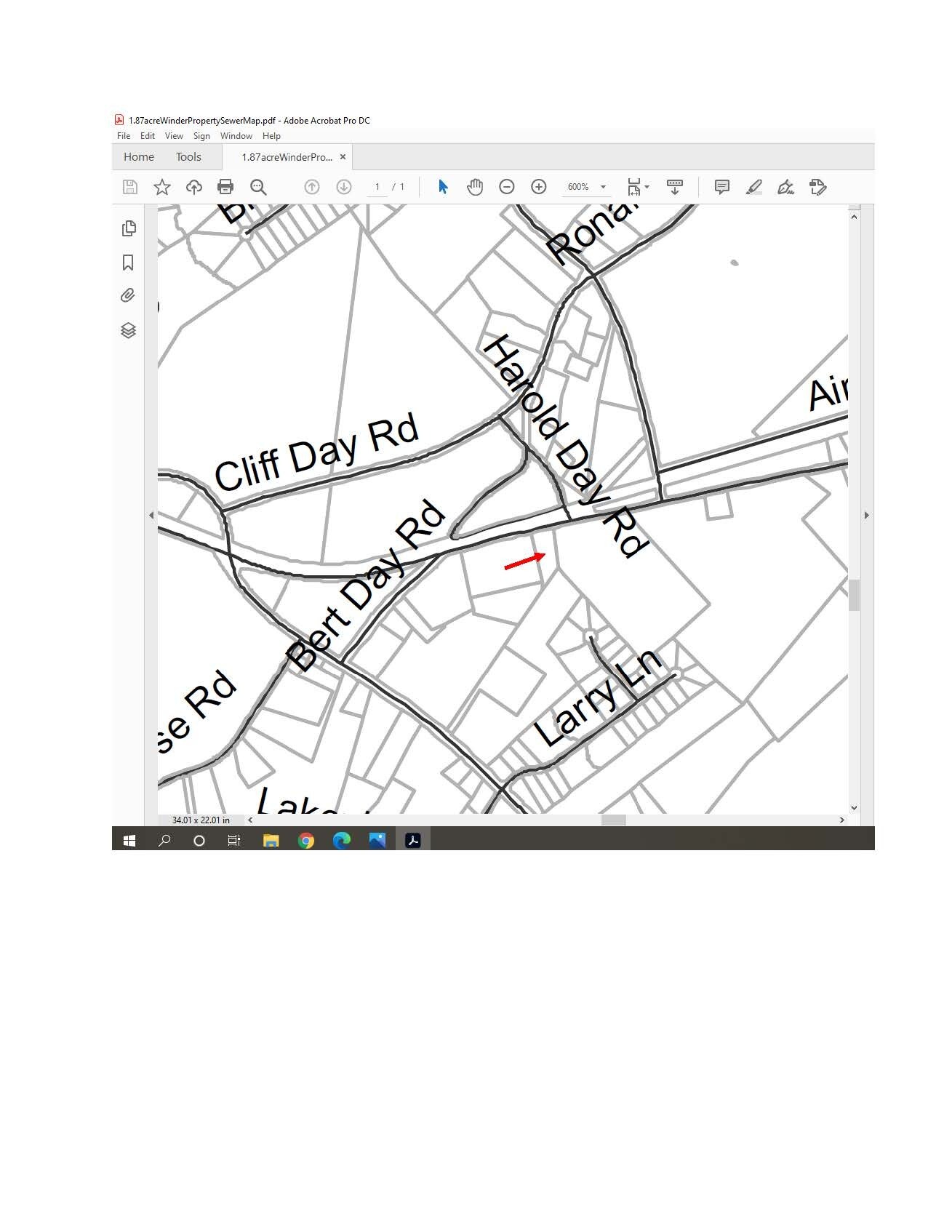
Task: Open the Layers panel in sidebar
Action: (129, 330)
